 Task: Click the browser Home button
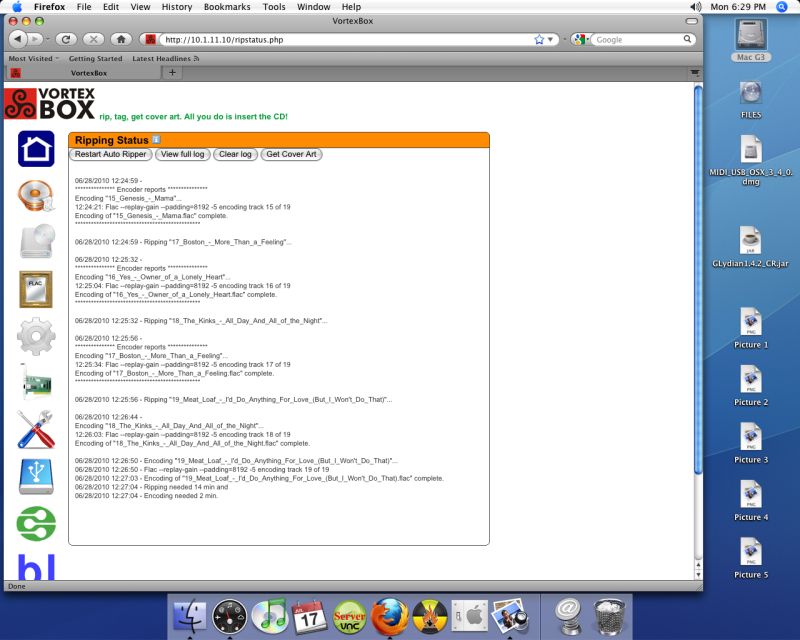[121, 39]
